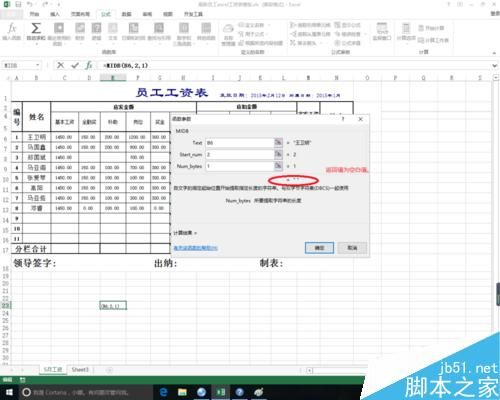Click Error Checking

coord(349,34)
